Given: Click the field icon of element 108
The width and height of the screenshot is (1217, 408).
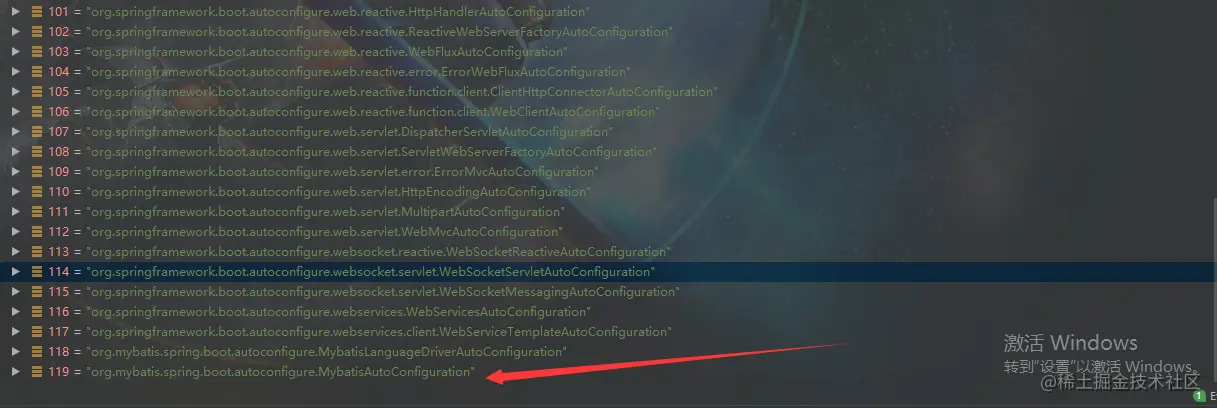Looking at the screenshot, I should pyautogui.click(x=37, y=152).
